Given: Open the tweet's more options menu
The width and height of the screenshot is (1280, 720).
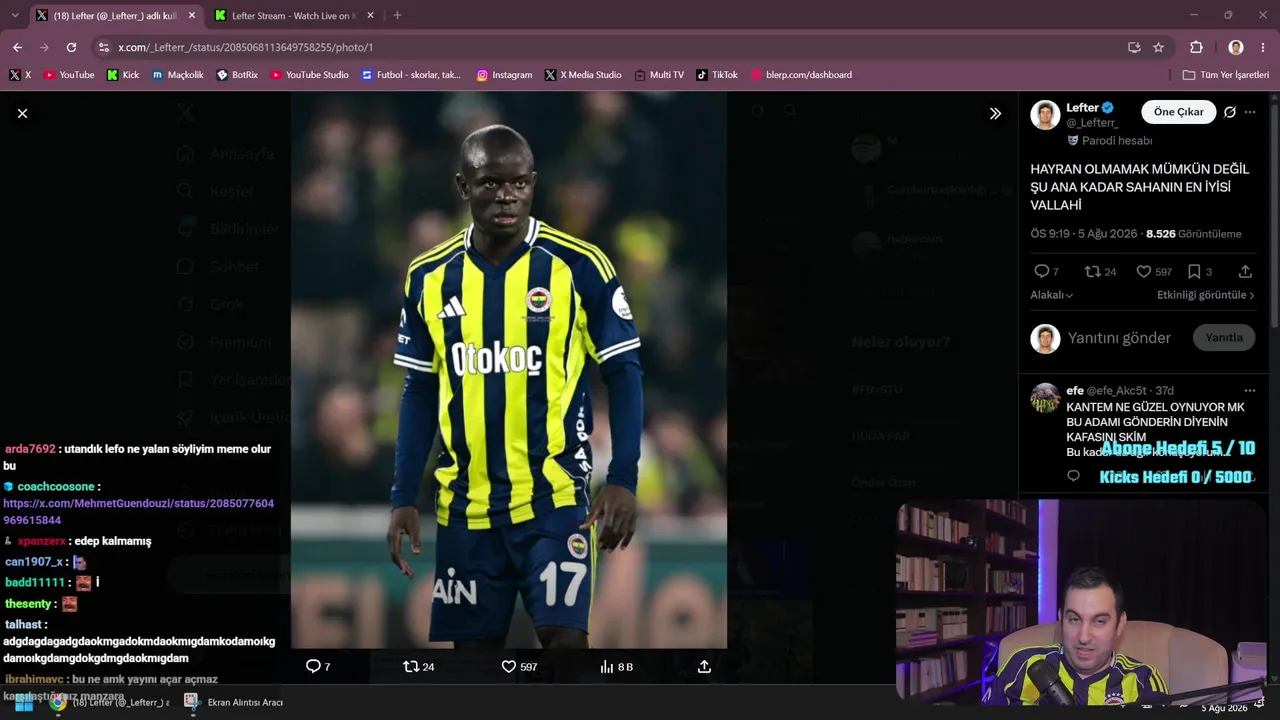Looking at the screenshot, I should tap(1250, 112).
